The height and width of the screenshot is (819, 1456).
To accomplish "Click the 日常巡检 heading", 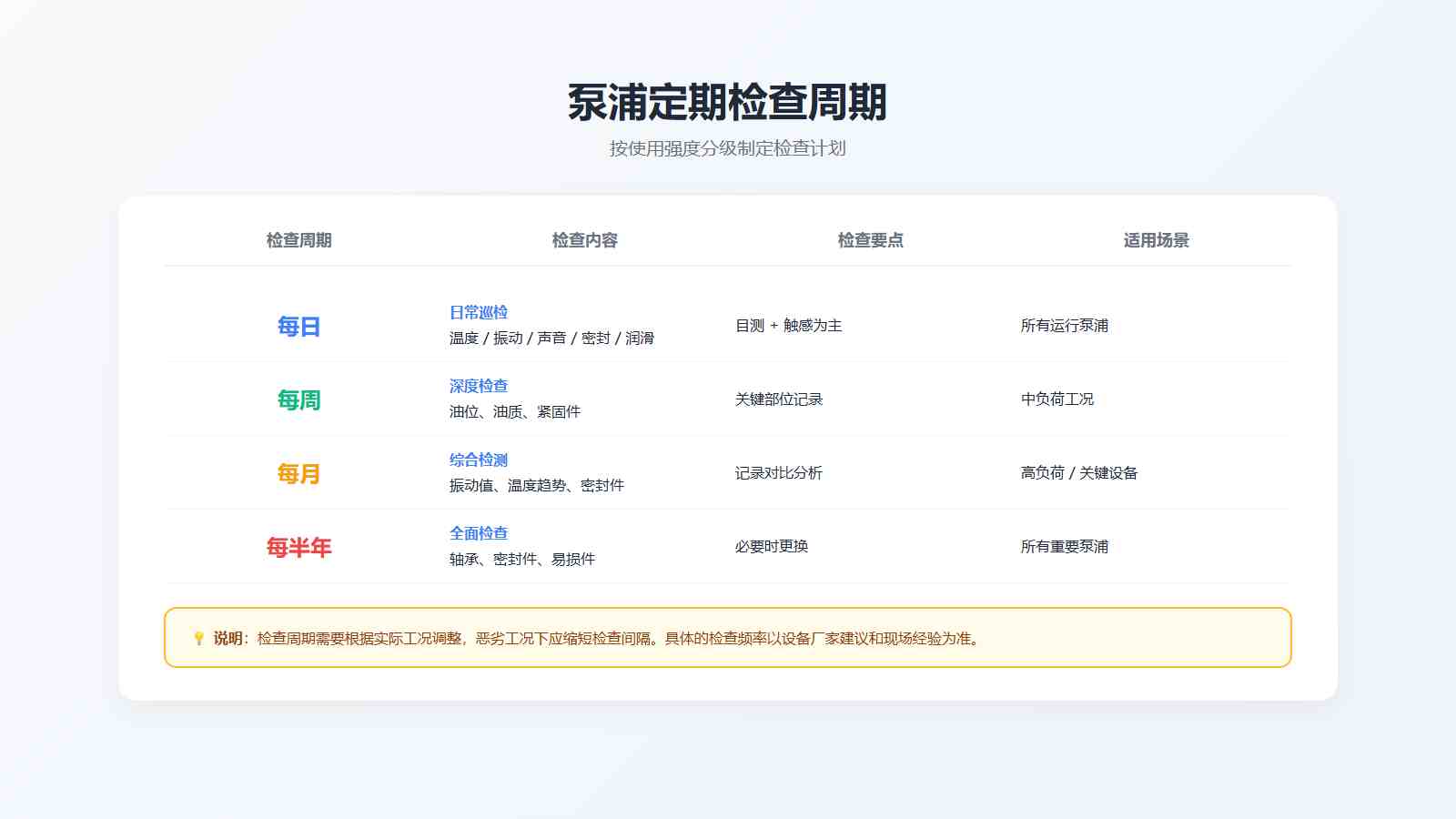I will point(479,312).
